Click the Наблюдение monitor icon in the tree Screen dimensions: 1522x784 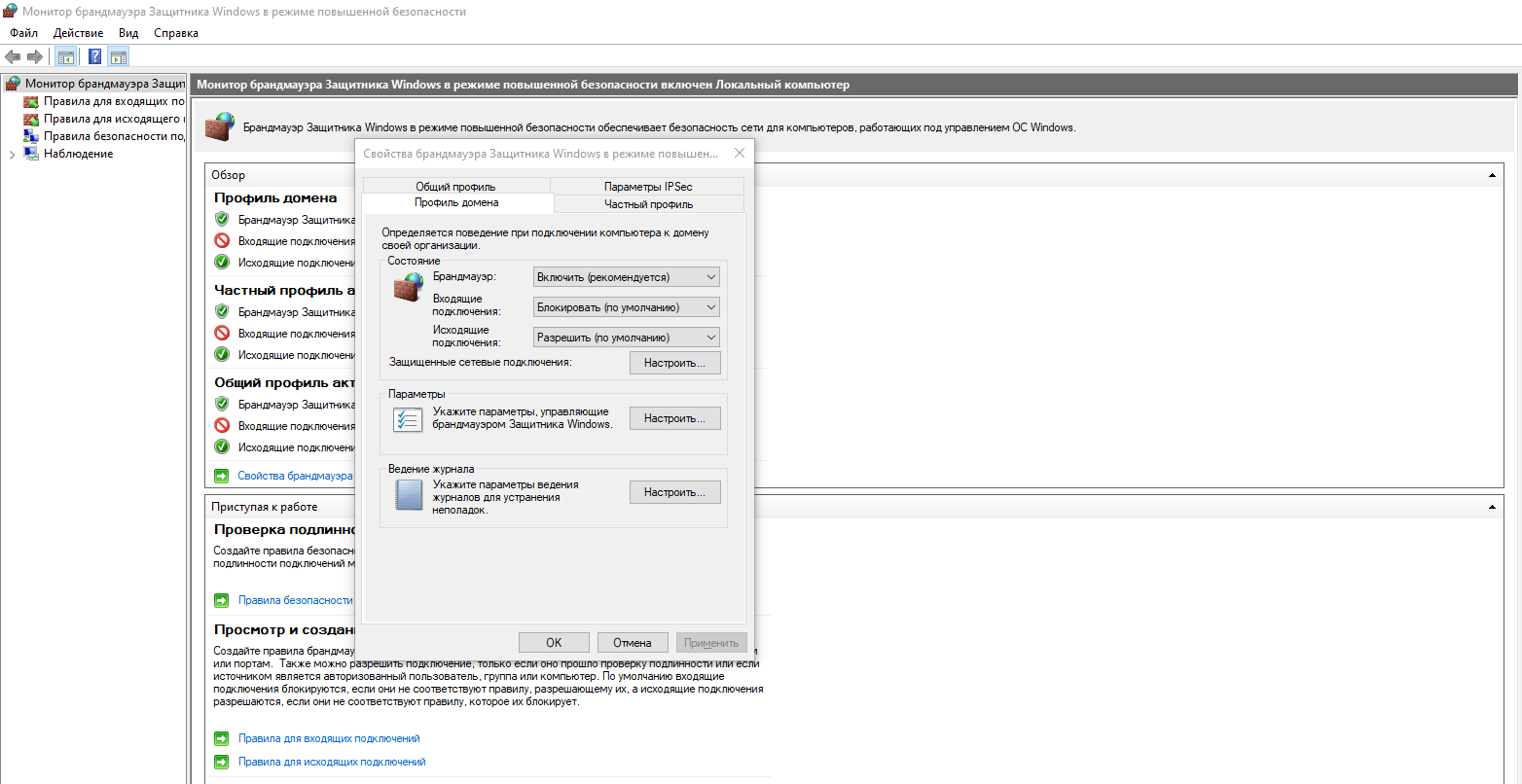pos(31,154)
